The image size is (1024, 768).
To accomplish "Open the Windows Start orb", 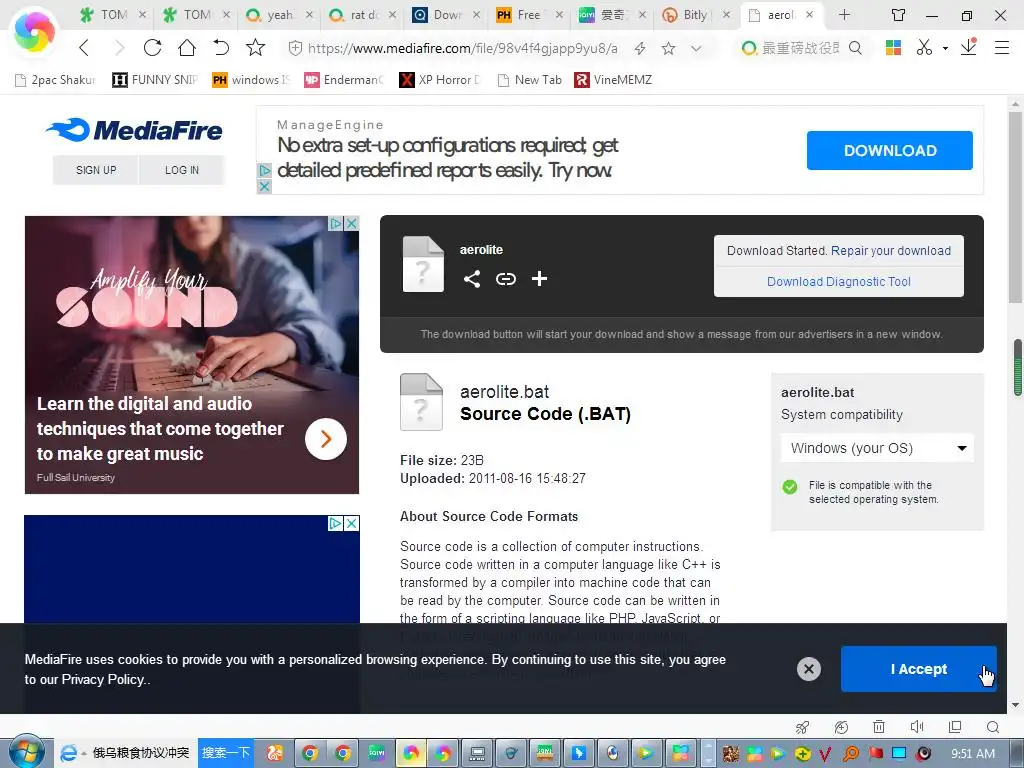I will pyautogui.click(x=27, y=752).
